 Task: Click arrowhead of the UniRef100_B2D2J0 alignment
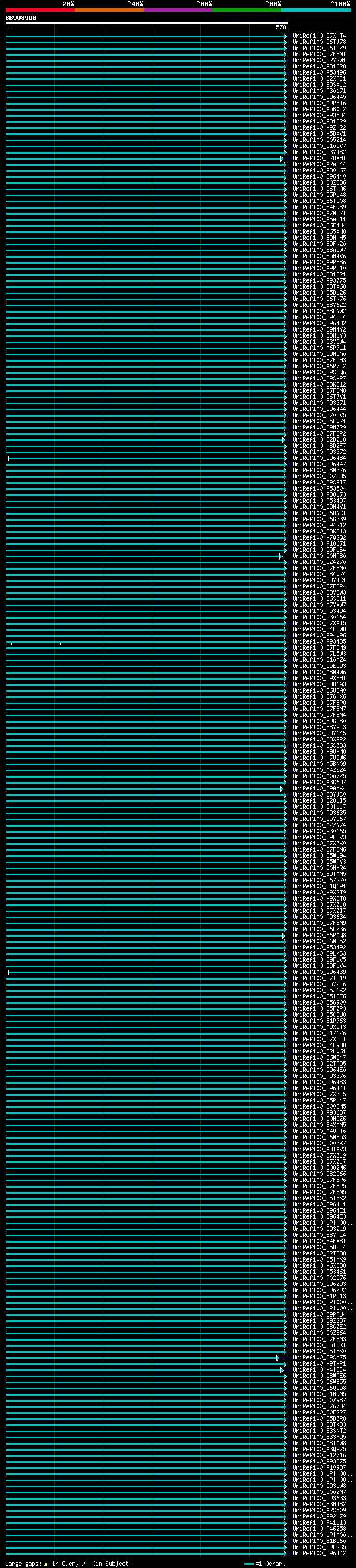pyautogui.click(x=284, y=439)
